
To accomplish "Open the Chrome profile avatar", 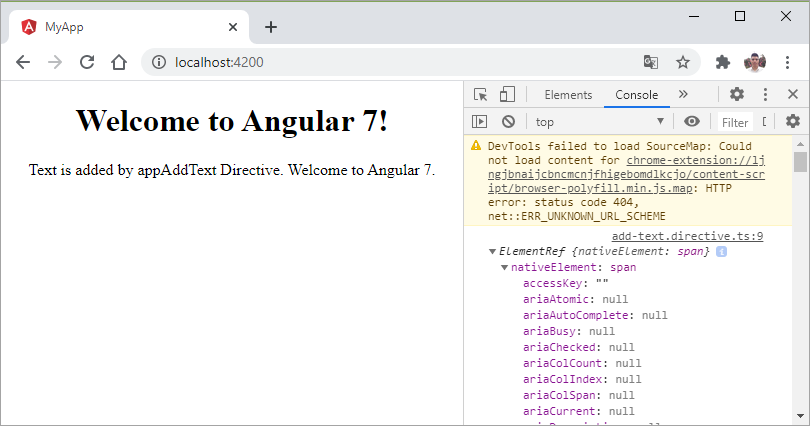I will tap(755, 62).
